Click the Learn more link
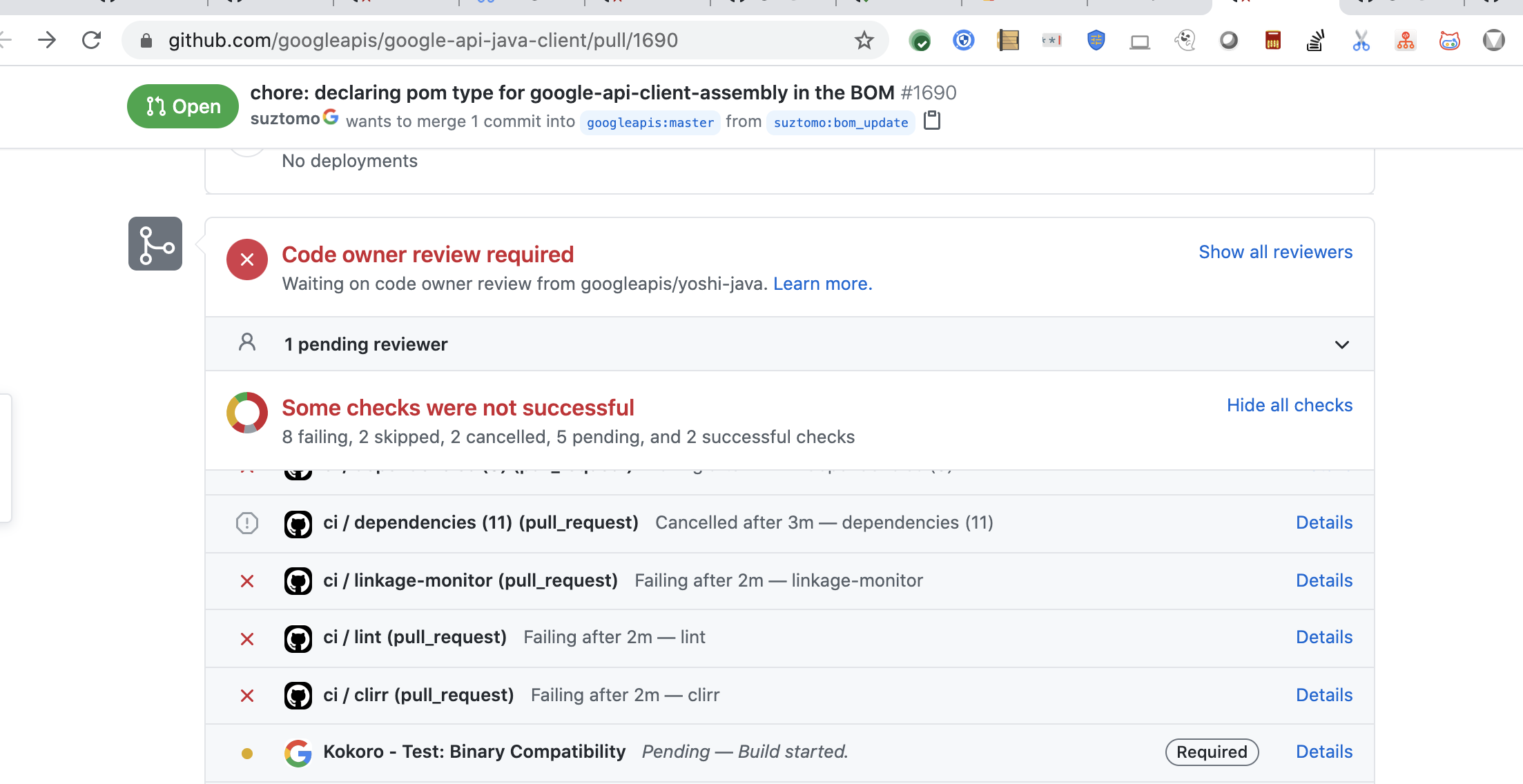The image size is (1523, 784). coord(822,284)
